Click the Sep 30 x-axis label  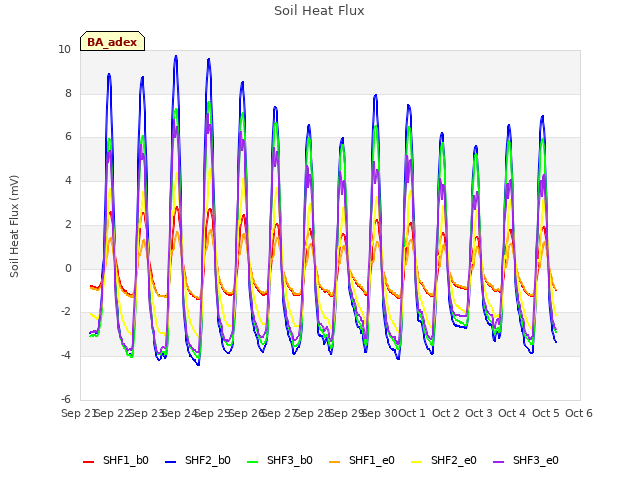[x=380, y=413]
